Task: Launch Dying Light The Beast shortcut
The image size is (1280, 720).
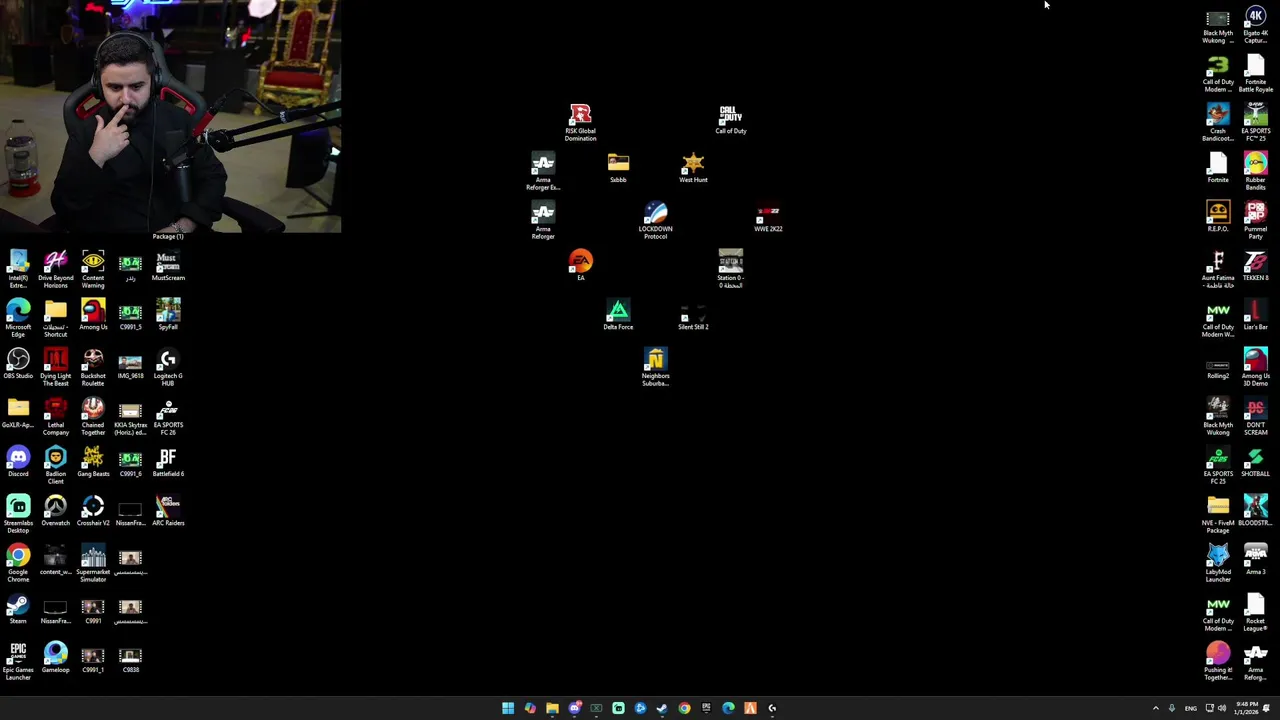Action: point(55,368)
